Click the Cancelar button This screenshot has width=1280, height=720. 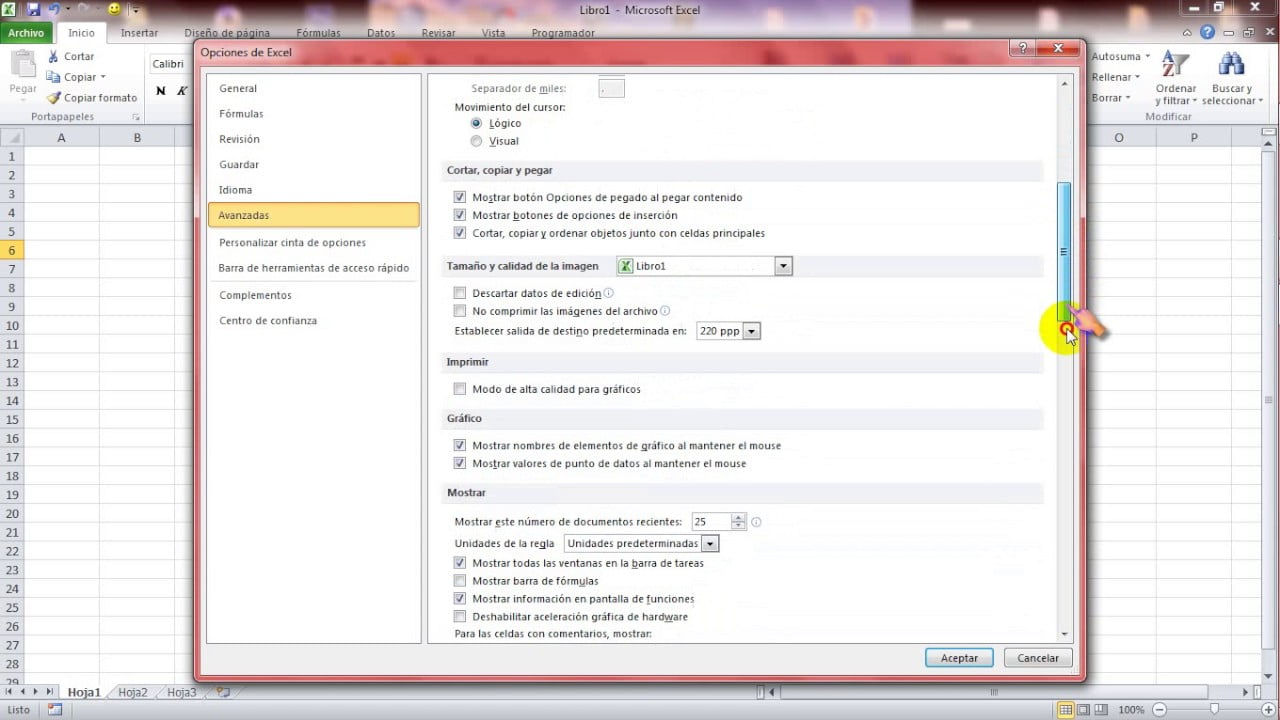point(1038,658)
